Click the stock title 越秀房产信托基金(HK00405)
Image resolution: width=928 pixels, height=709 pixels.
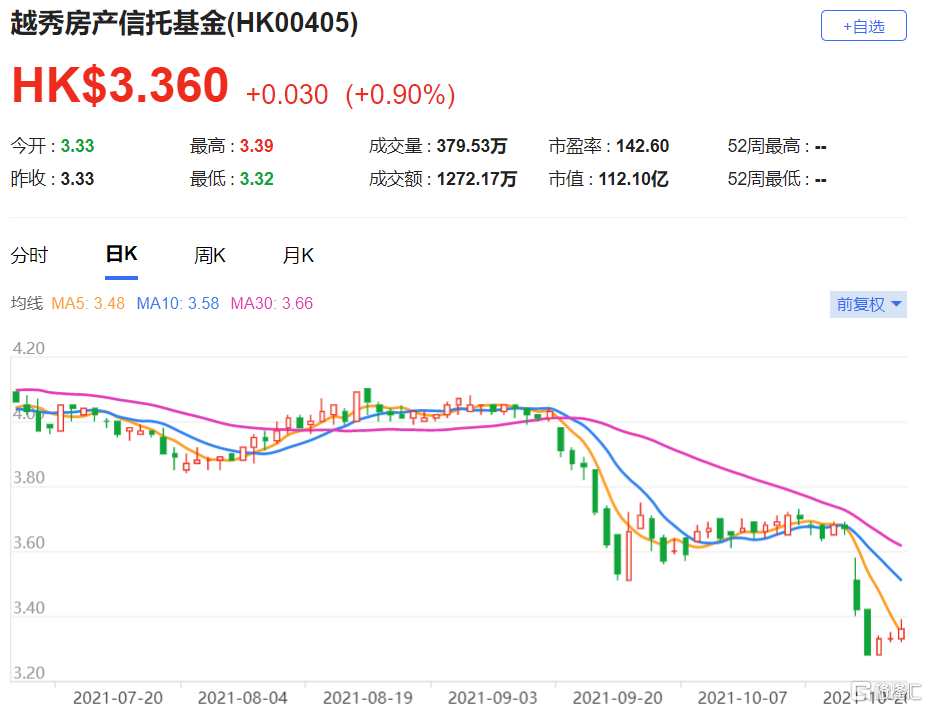pyautogui.click(x=184, y=24)
